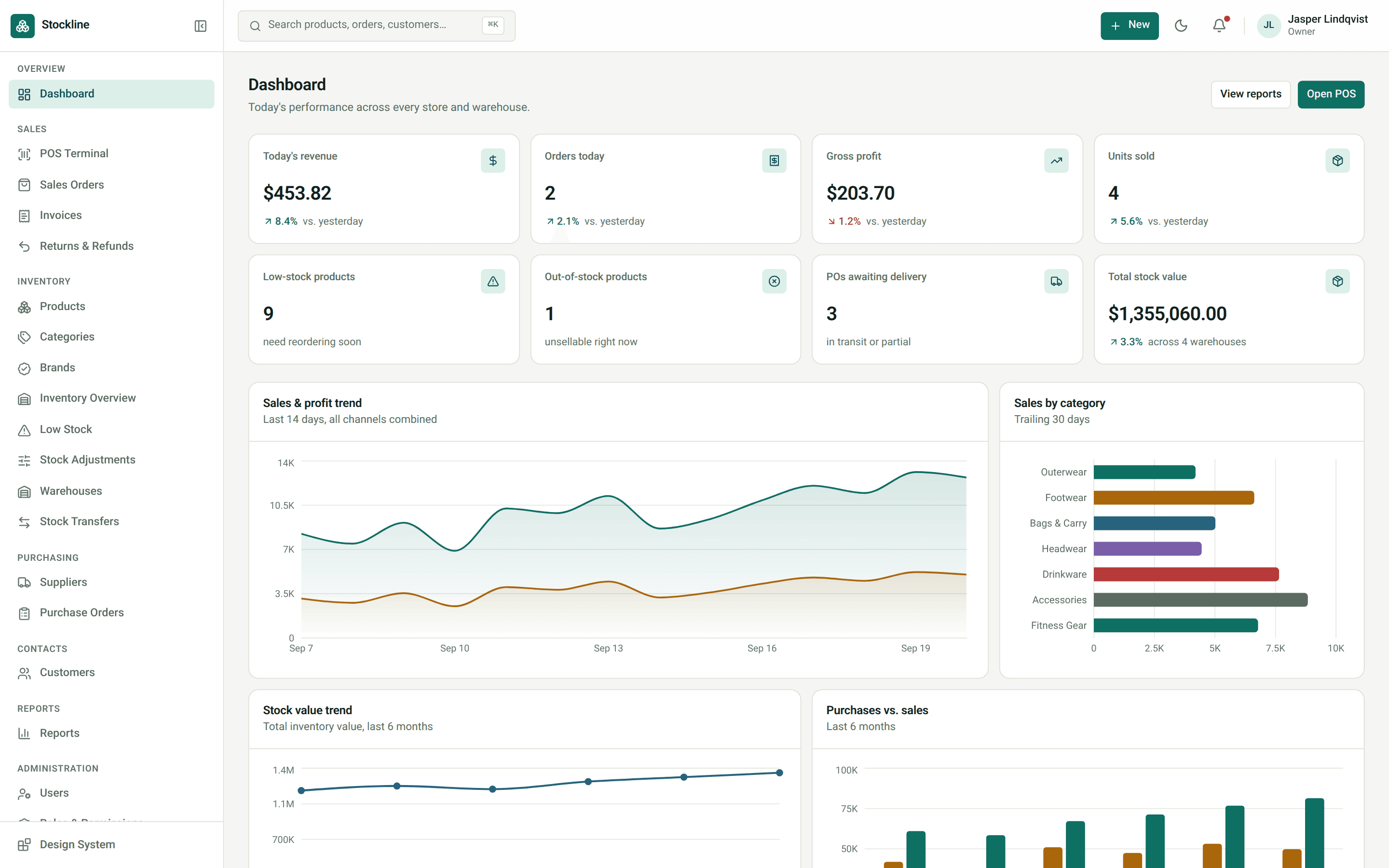Click 'across 4 warehouses' text
The image size is (1389, 868).
[1197, 342]
